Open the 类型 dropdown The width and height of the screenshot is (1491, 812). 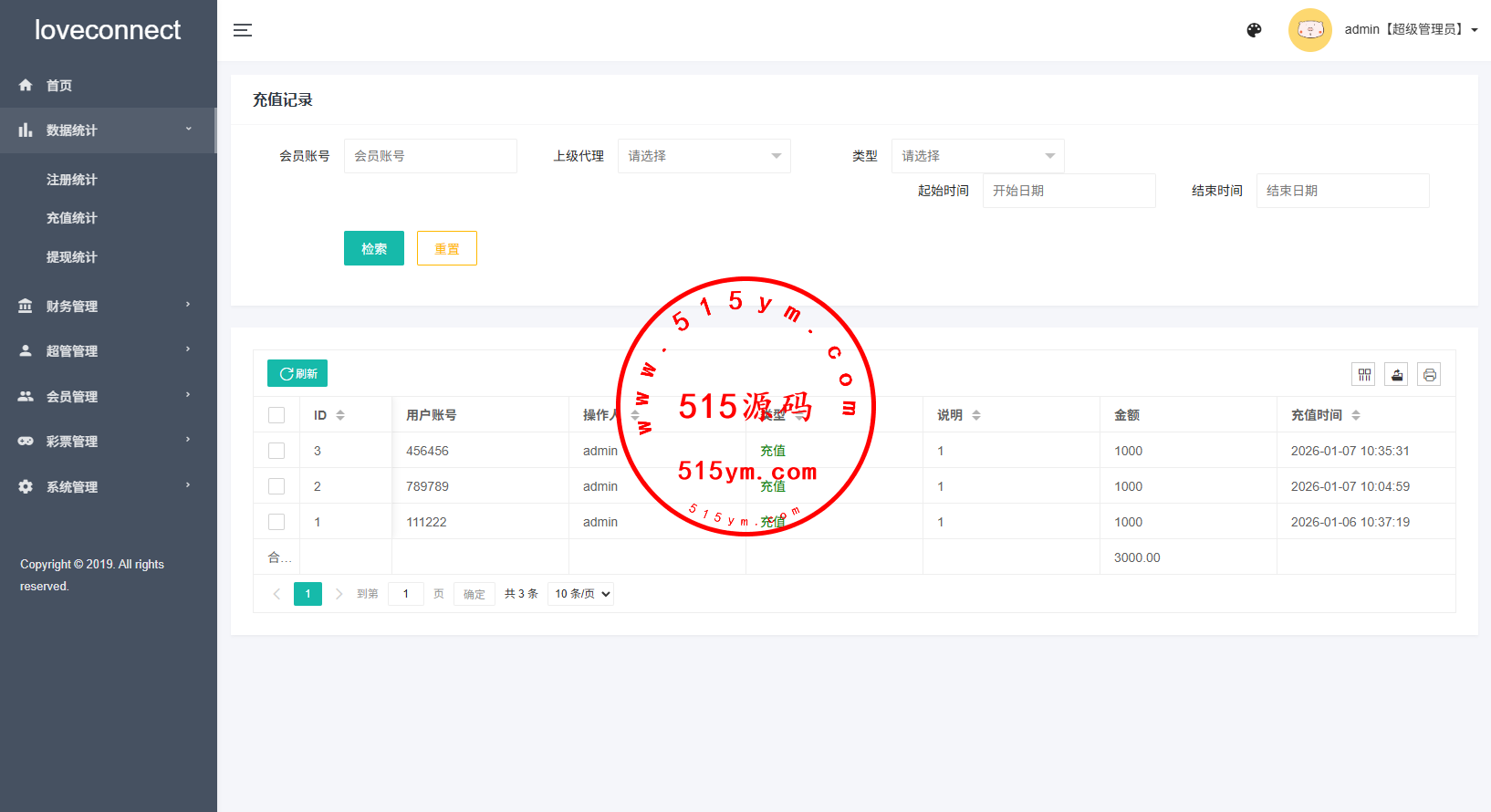[x=977, y=156]
